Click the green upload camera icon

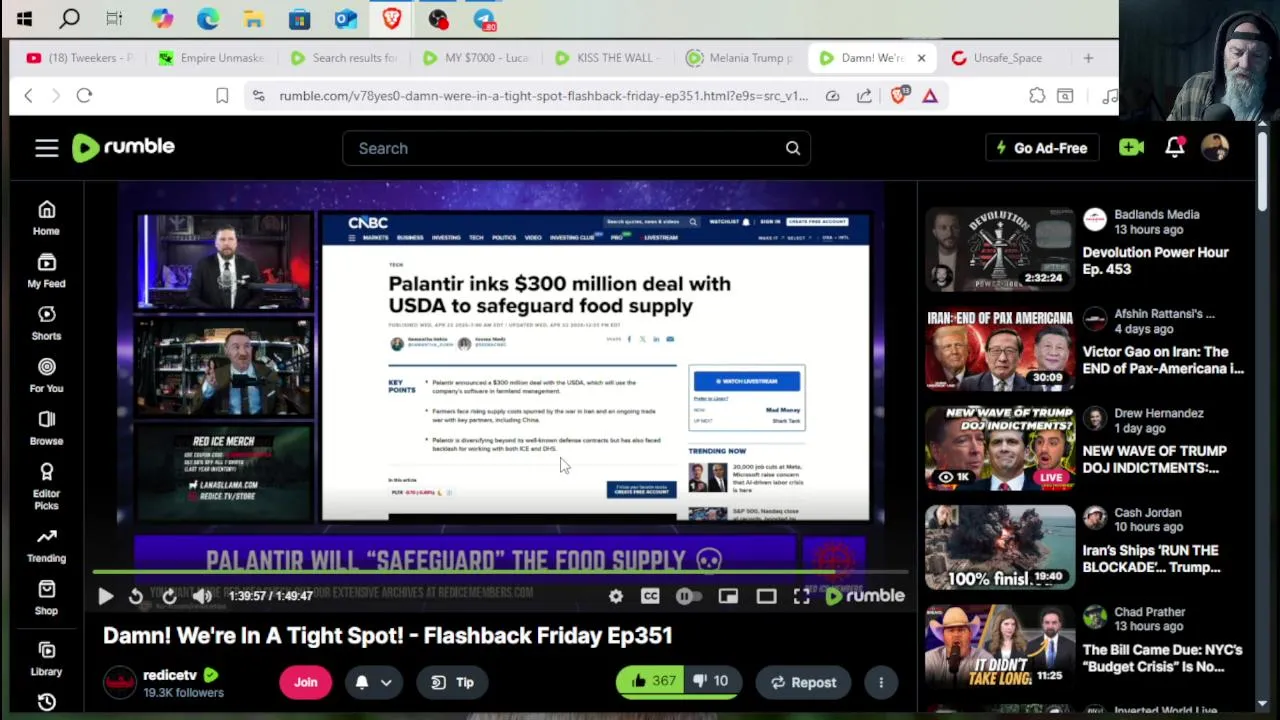click(1131, 147)
